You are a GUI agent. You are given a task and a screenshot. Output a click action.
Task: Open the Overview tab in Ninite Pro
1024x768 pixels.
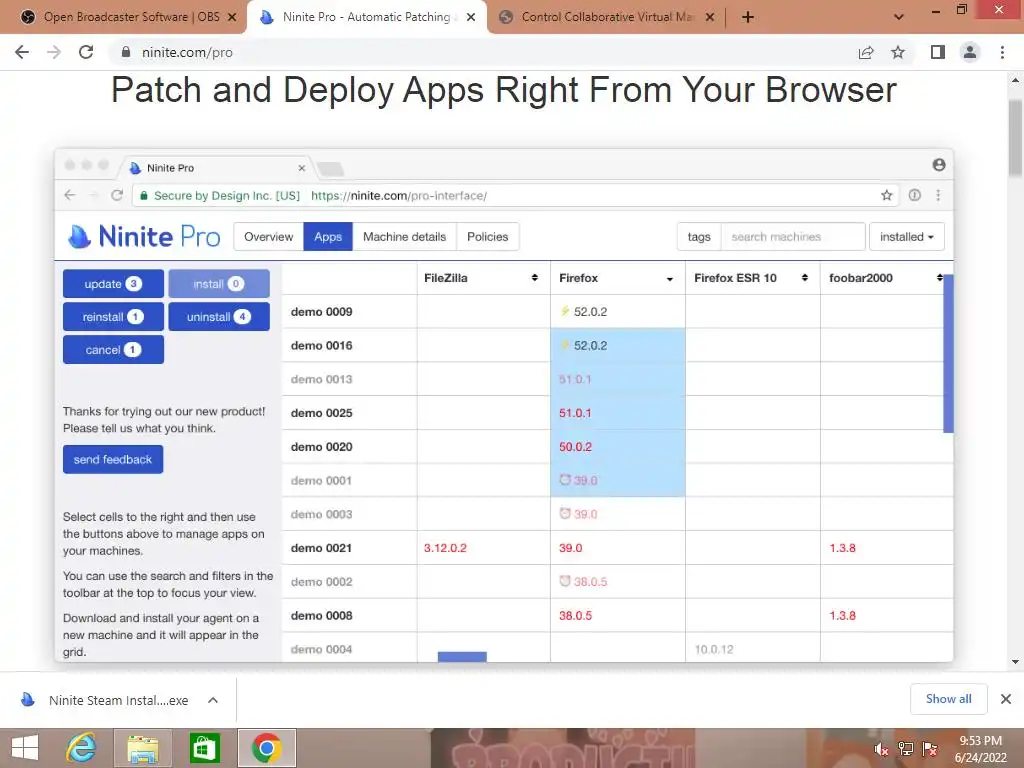tap(268, 236)
